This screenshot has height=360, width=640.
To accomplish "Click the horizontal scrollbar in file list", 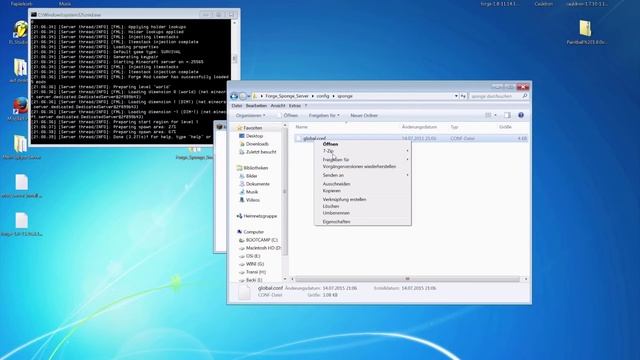I will tap(407, 279).
